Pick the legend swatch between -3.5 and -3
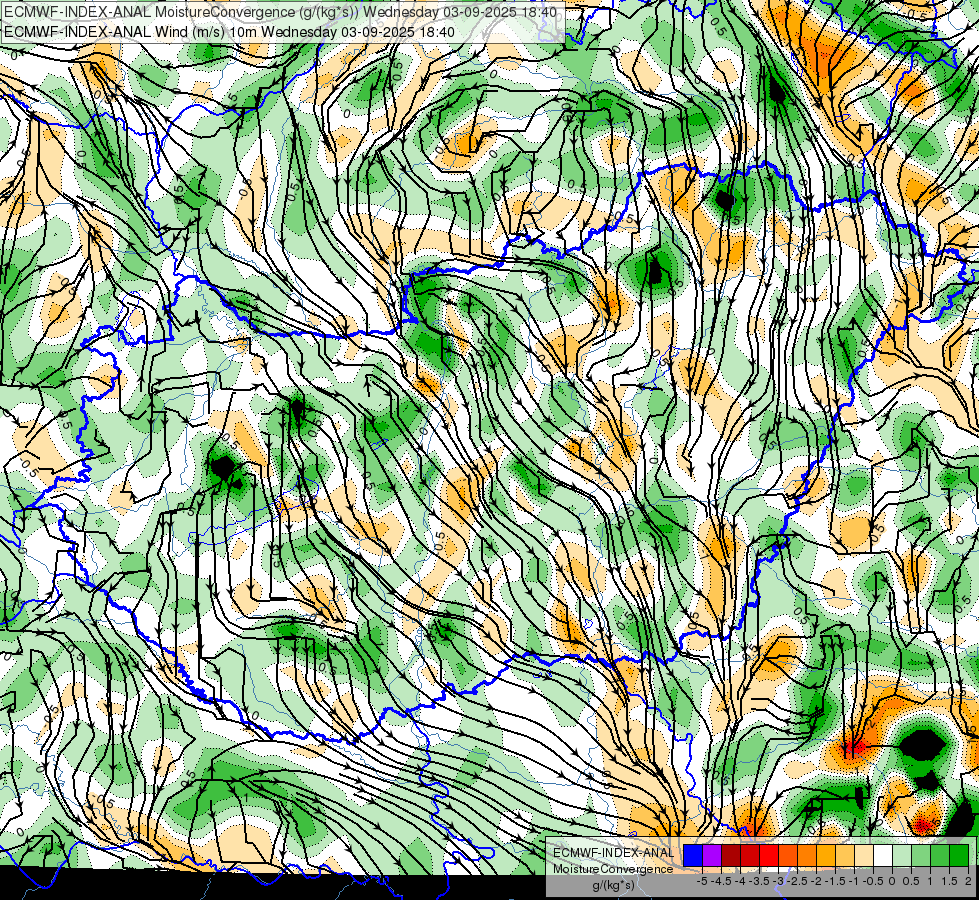 [769, 855]
